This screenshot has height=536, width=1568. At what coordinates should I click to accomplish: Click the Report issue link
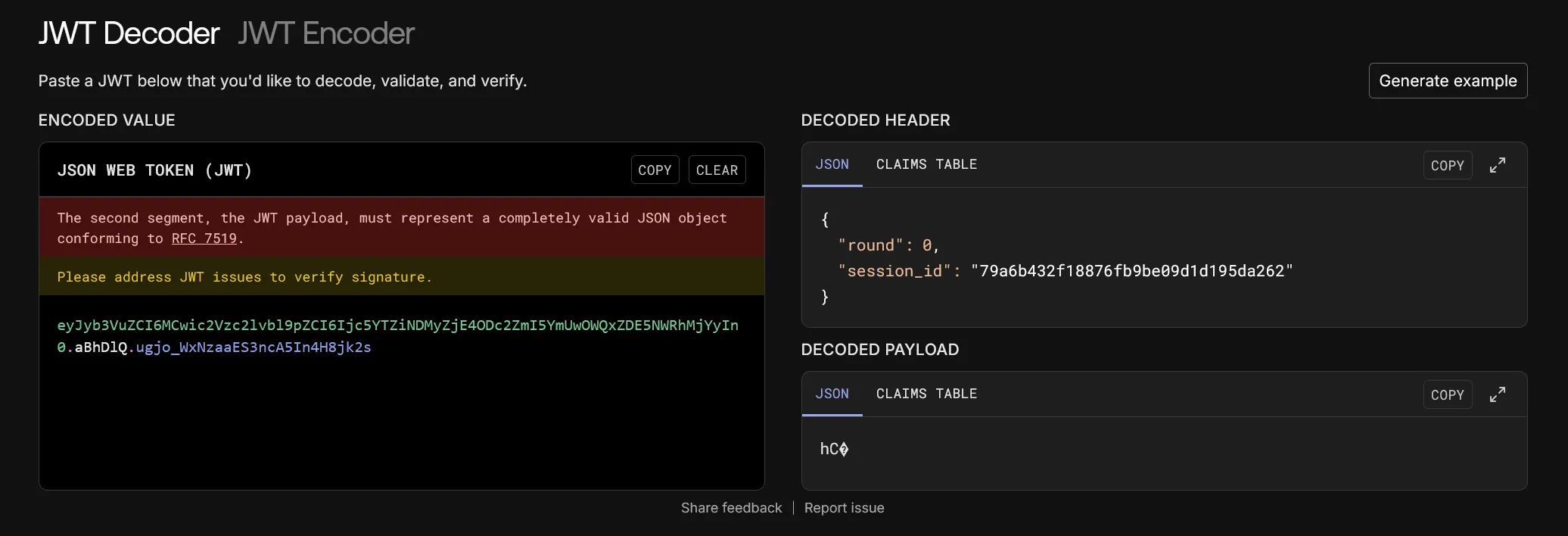844,508
